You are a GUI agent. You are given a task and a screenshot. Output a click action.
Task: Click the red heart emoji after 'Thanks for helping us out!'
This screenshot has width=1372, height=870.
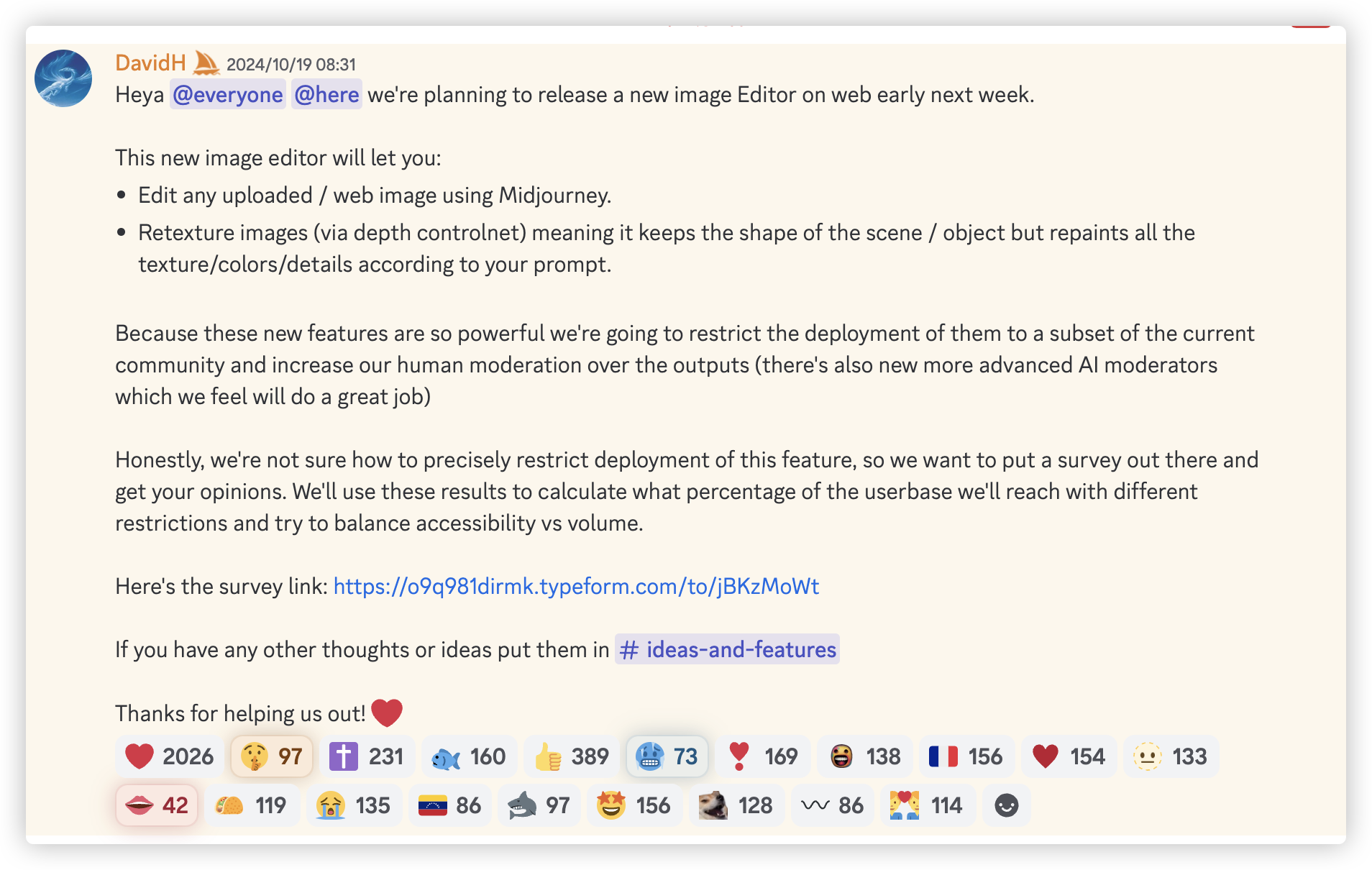387,713
